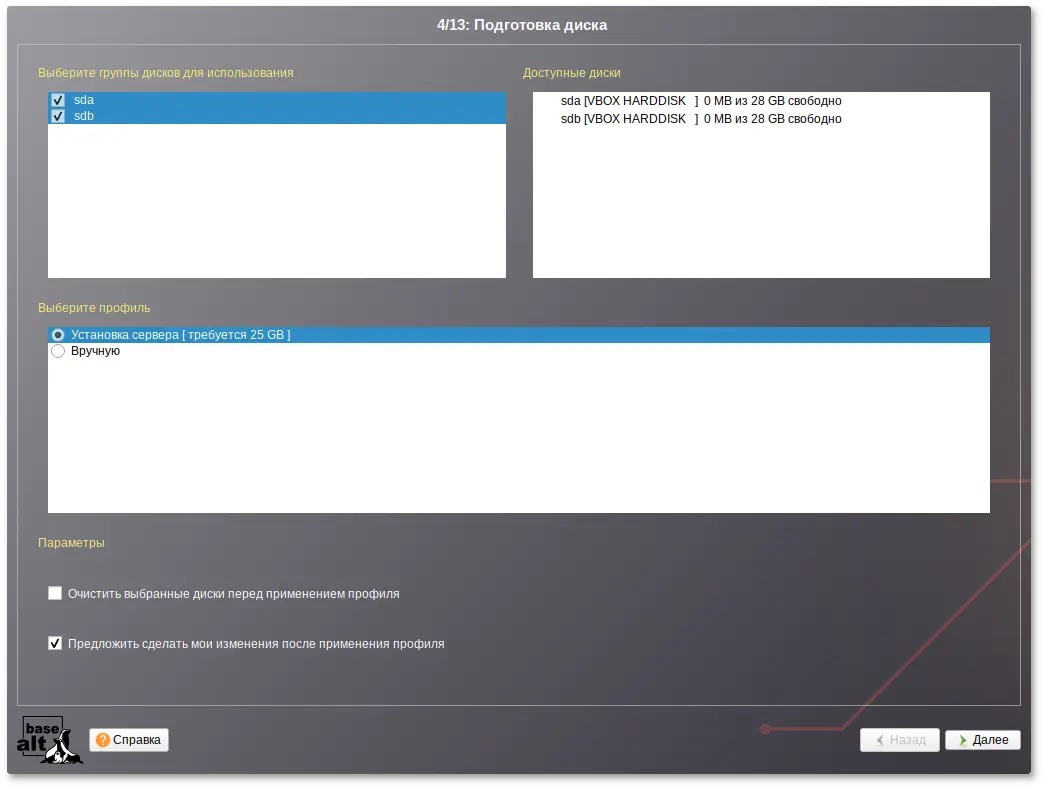
Task: Click 'Установка сервера [ требуется 25 GB ]' text
Action: pyautogui.click(x=180, y=335)
